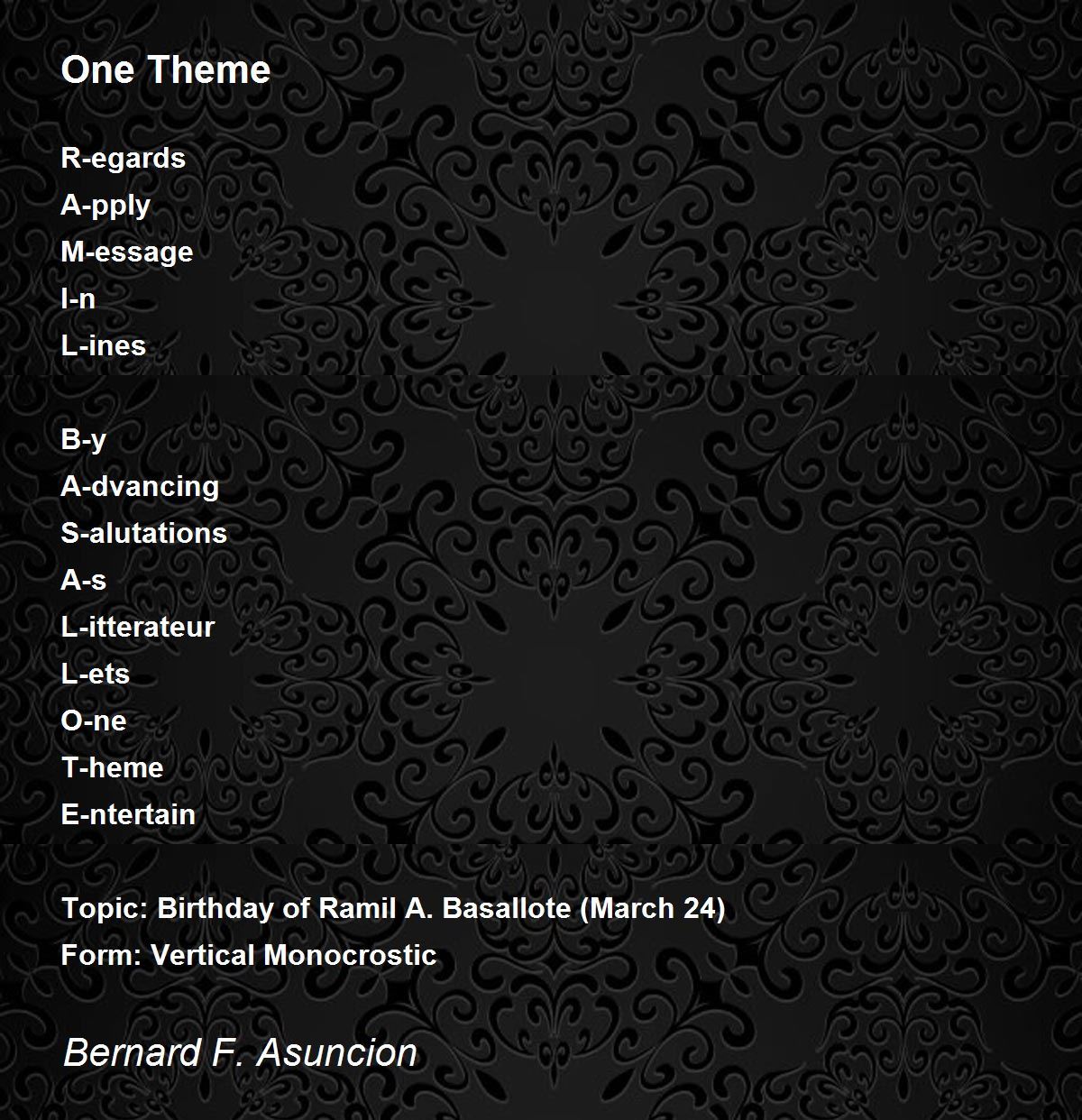Select the 'I-n' line
Screen dimensions: 1082x1120
tap(78, 298)
